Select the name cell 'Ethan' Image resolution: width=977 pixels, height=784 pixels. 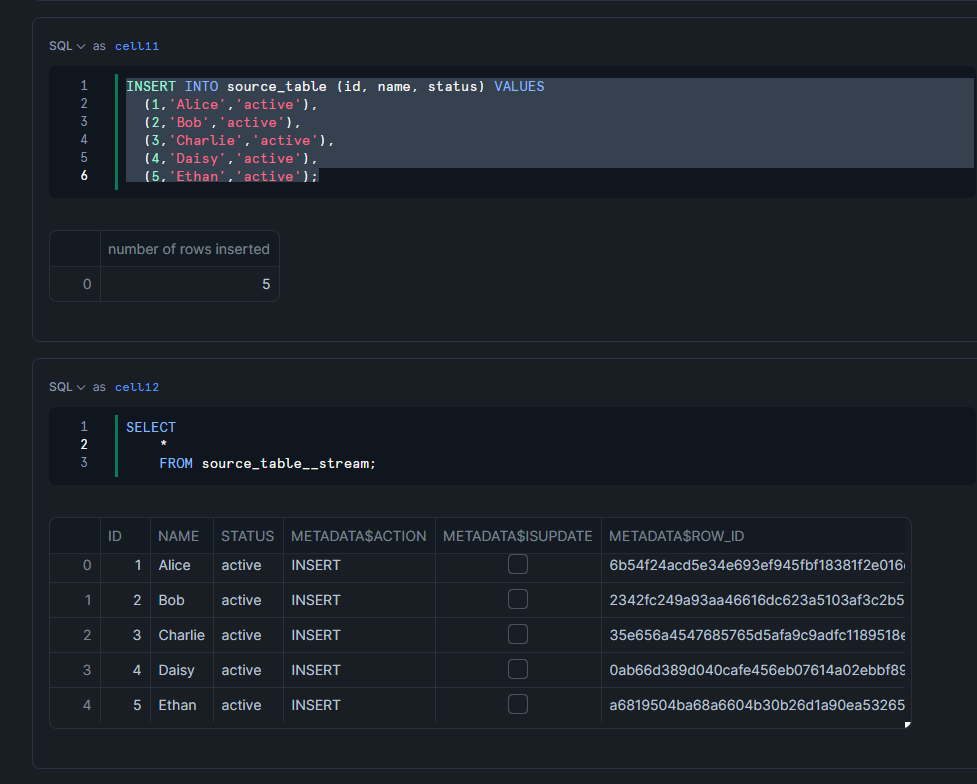[181, 705]
